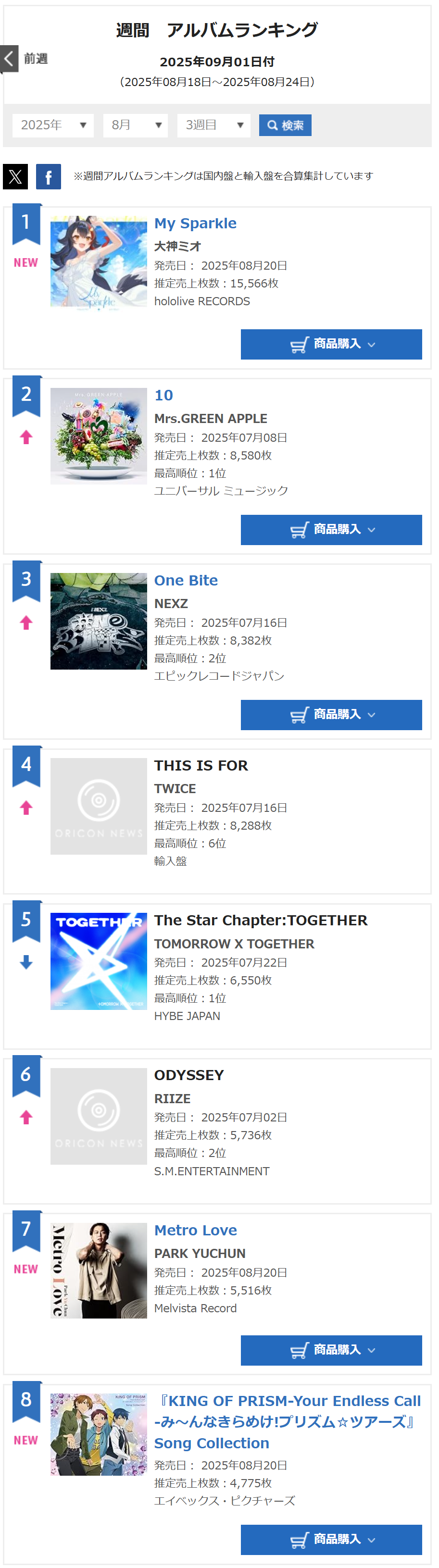This screenshot has width=439, height=1568.
Task: Share ranking on X (Twitter) icon
Action: [x=15, y=176]
